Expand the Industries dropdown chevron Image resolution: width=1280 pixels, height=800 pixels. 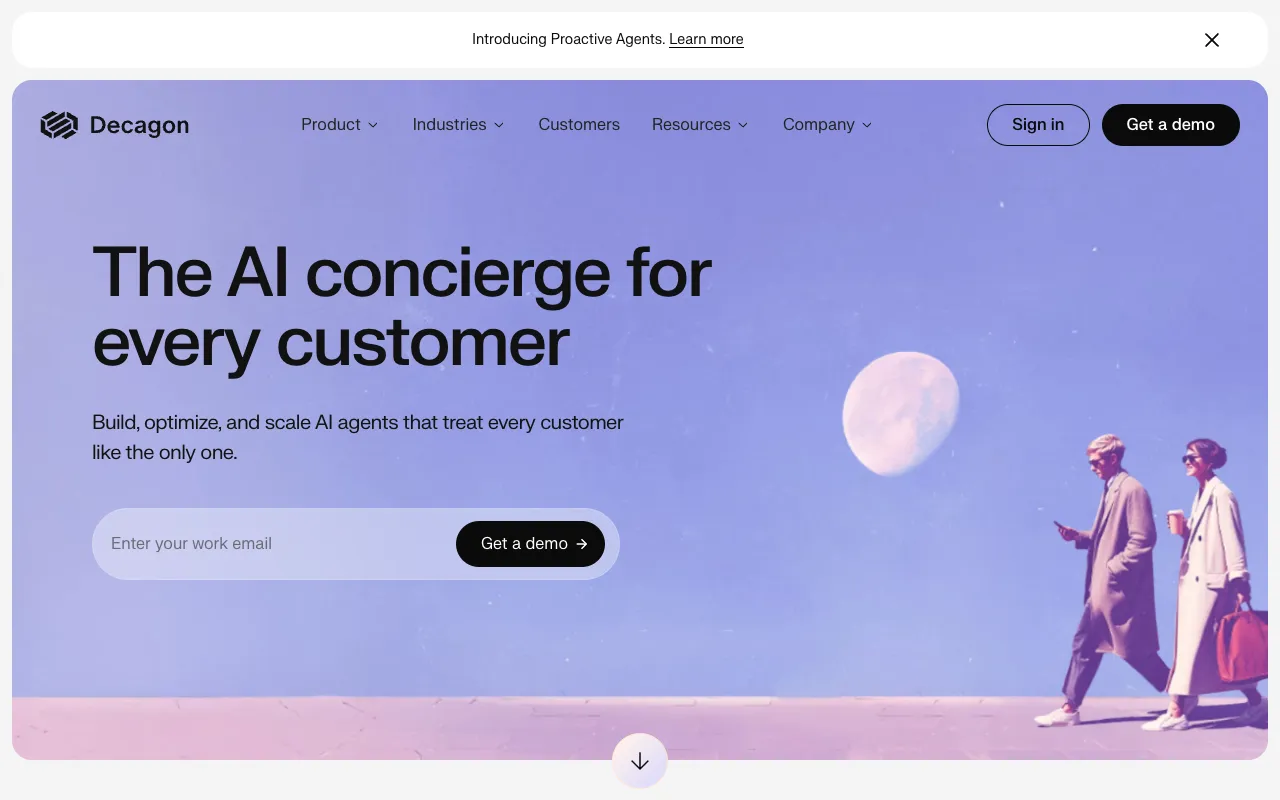(499, 125)
